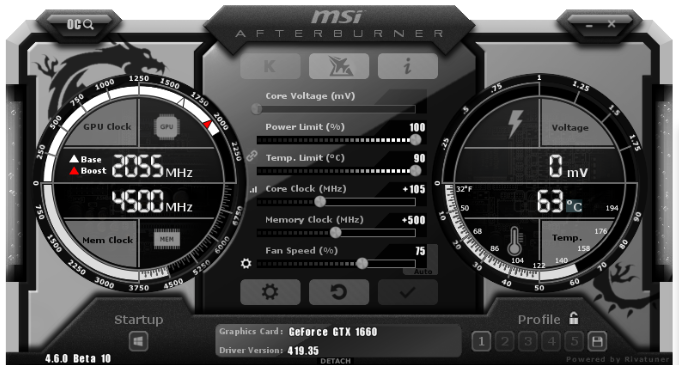Open settings with the gear button
The height and width of the screenshot is (365, 679).
tap(270, 292)
